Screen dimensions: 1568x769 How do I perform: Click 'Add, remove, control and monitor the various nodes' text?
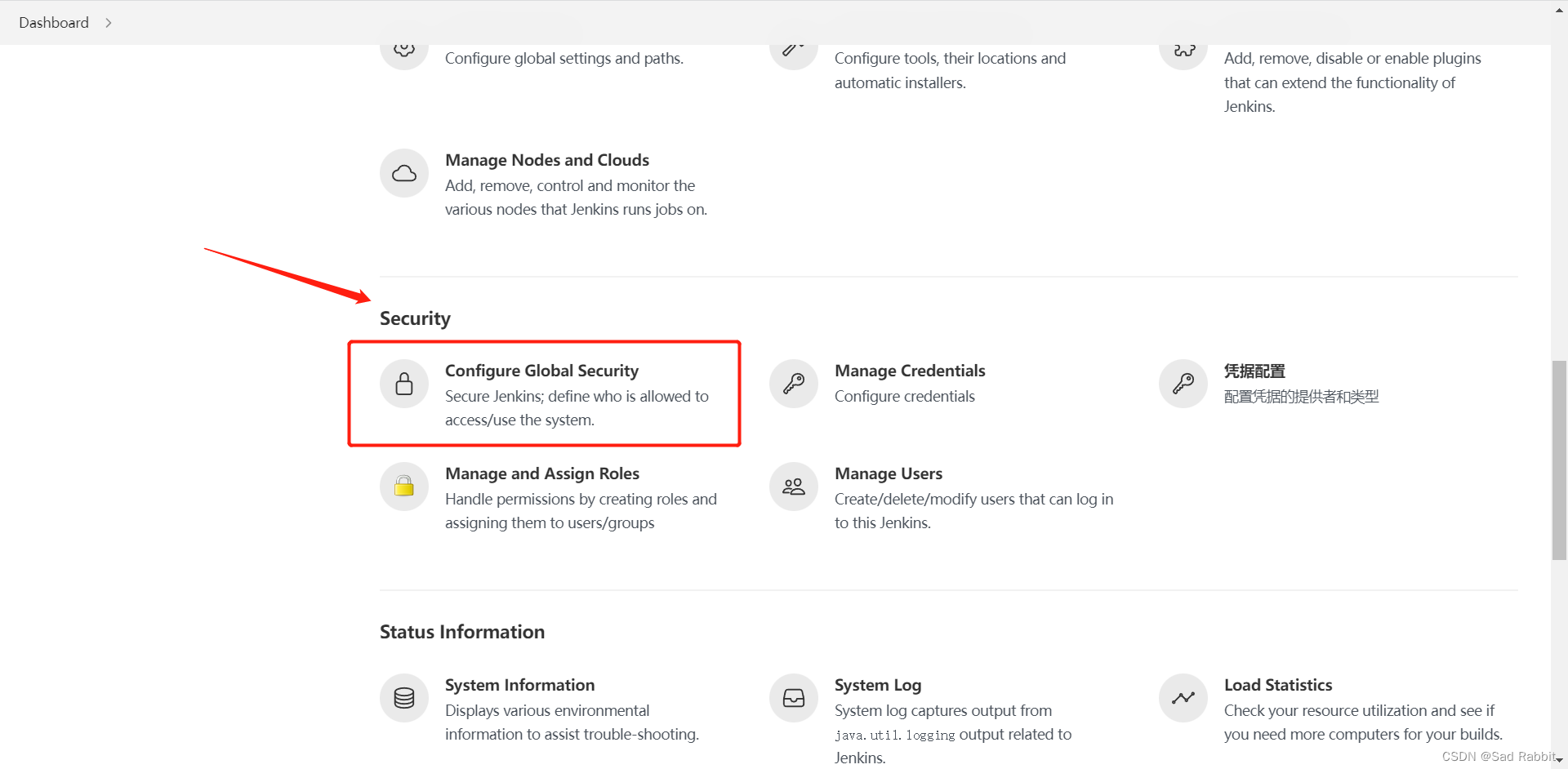[576, 197]
